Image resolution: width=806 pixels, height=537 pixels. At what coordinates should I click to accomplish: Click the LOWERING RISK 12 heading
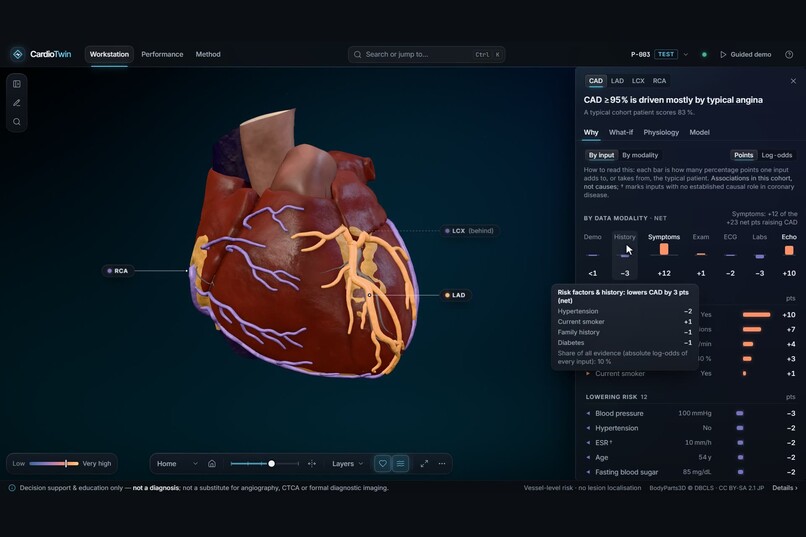(x=616, y=397)
